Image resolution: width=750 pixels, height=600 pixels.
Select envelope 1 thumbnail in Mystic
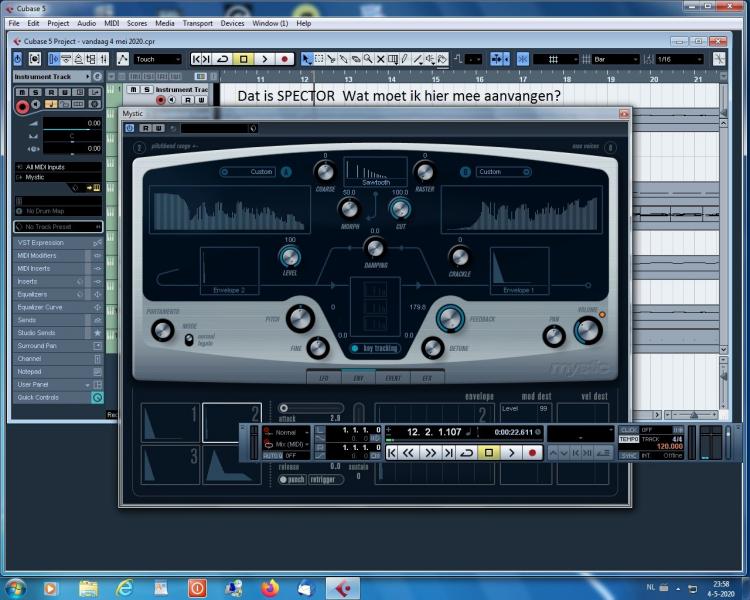pos(170,422)
